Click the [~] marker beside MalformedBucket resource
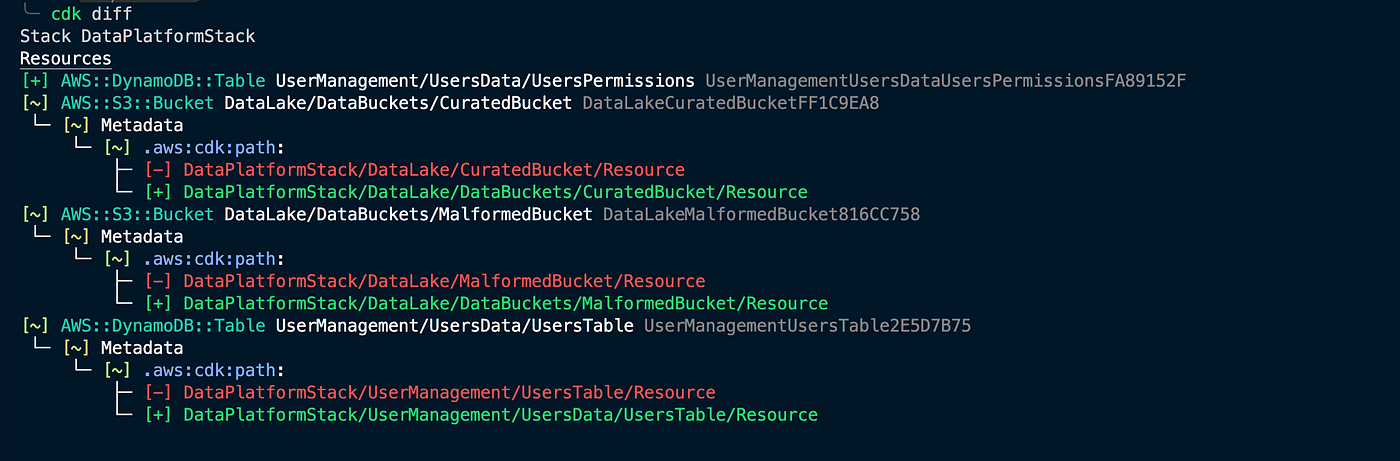 pos(35,214)
